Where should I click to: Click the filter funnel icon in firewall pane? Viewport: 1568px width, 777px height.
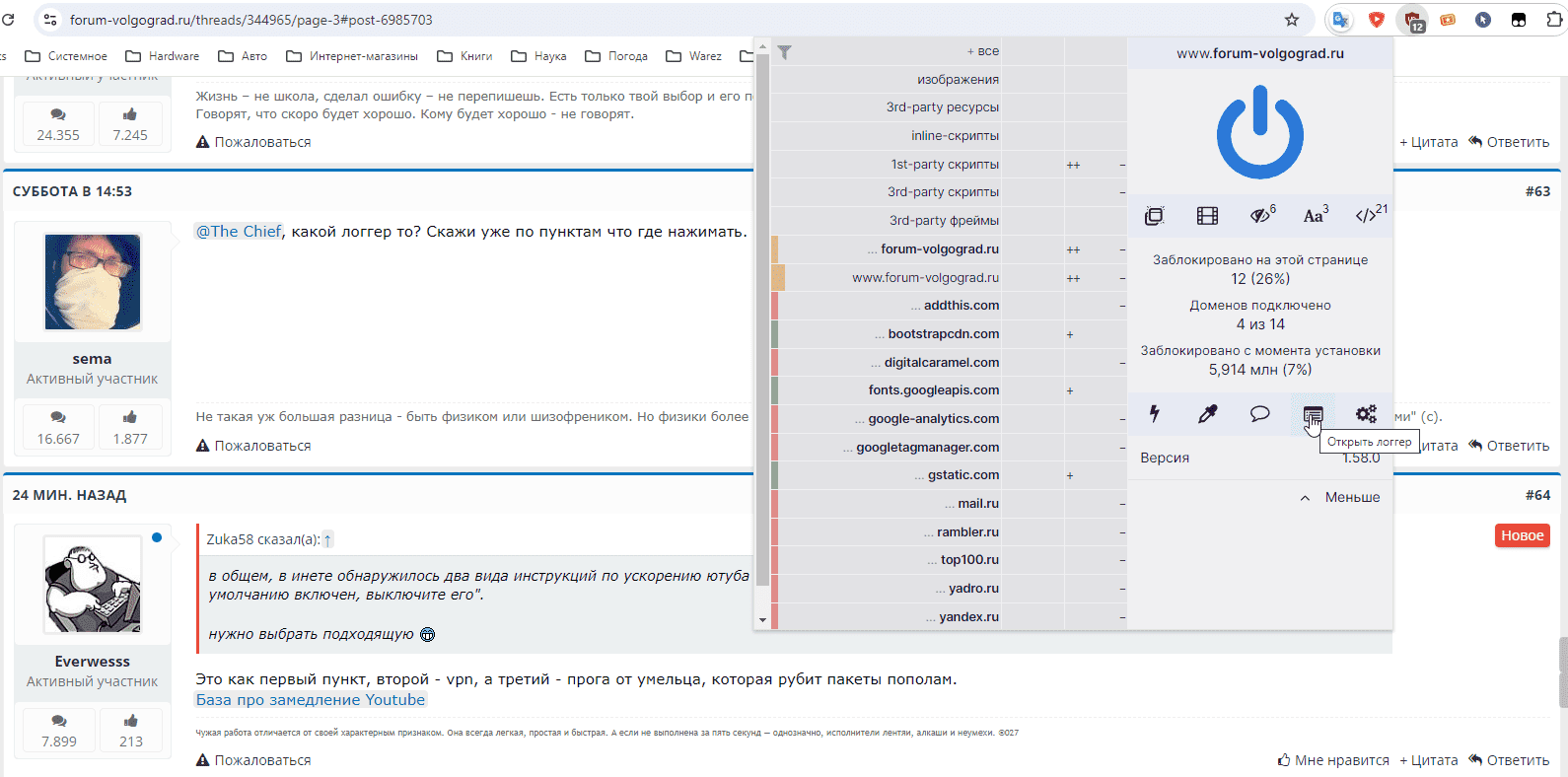(784, 52)
